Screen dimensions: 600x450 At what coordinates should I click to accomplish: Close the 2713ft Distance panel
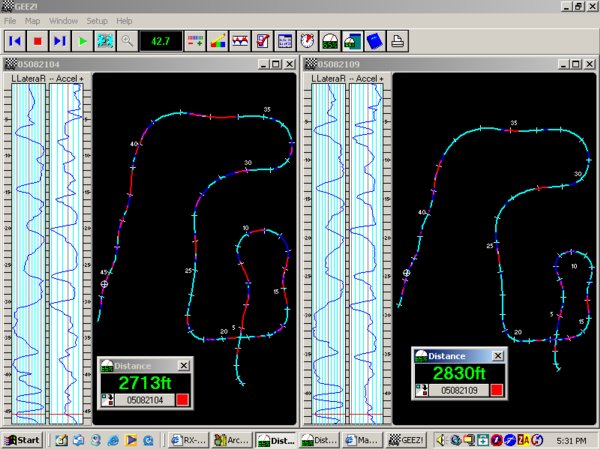pos(184,366)
